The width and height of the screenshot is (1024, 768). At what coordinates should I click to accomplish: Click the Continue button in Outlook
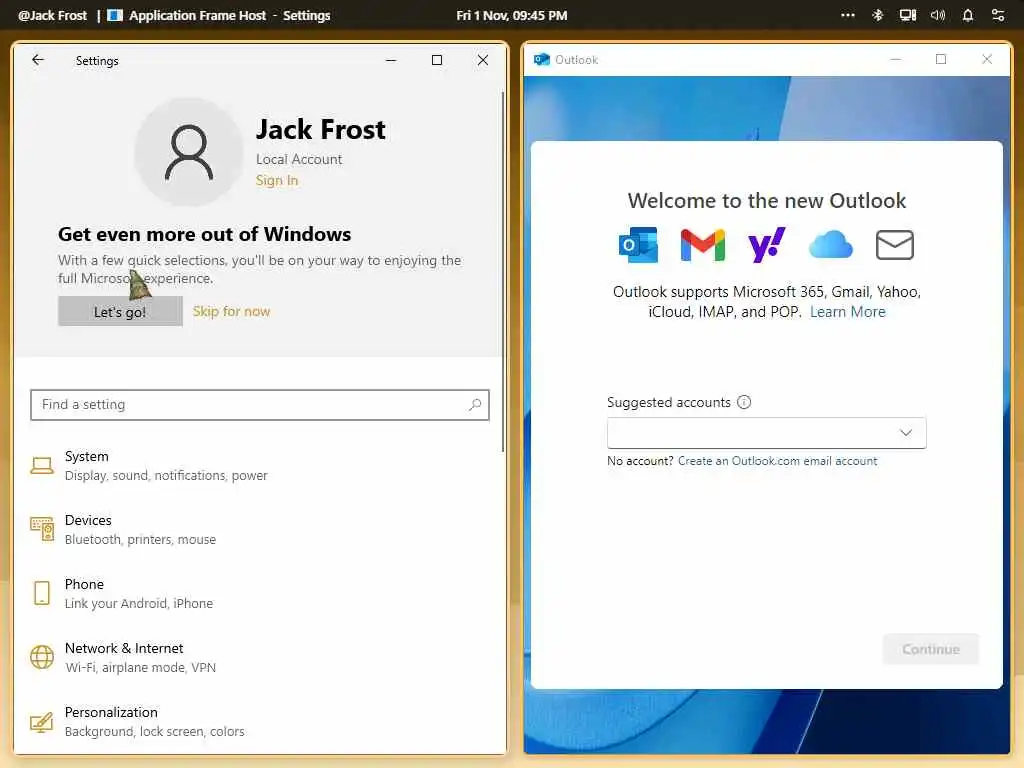coord(931,649)
